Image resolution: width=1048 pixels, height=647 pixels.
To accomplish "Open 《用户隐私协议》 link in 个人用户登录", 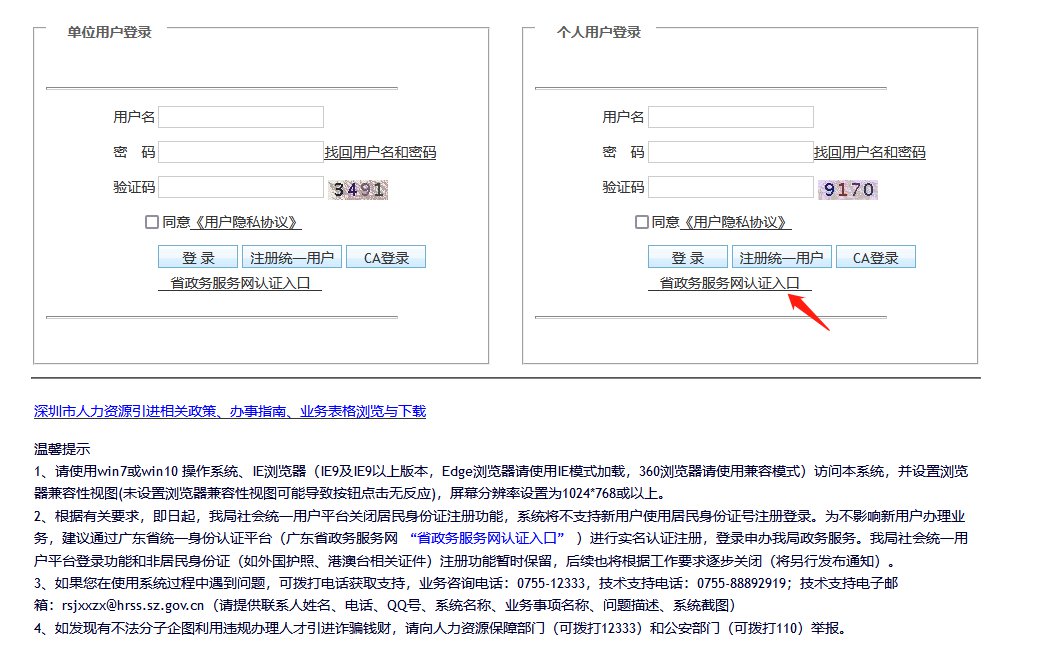I will coord(735,222).
